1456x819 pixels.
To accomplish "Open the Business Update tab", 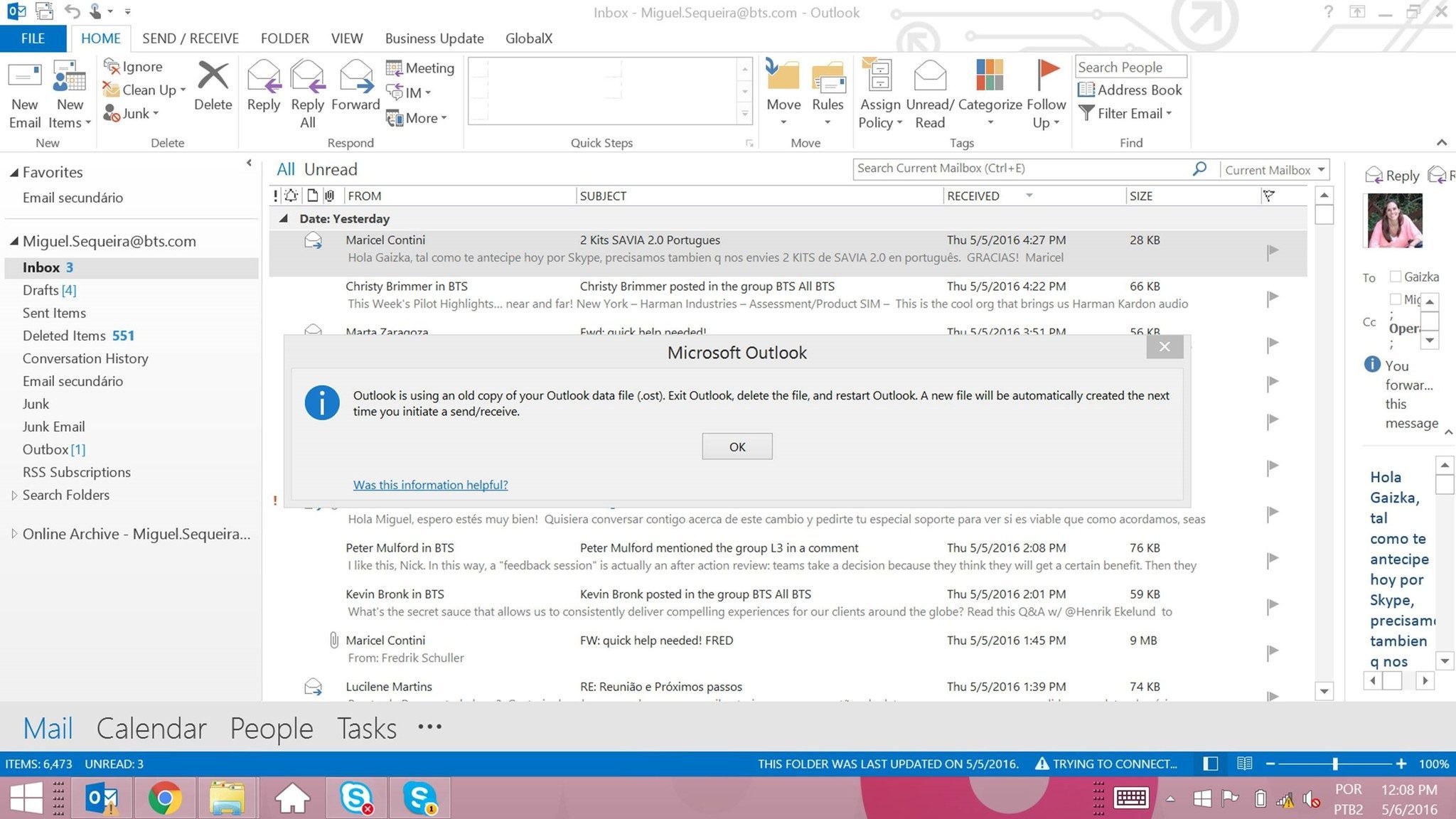I will (x=434, y=38).
